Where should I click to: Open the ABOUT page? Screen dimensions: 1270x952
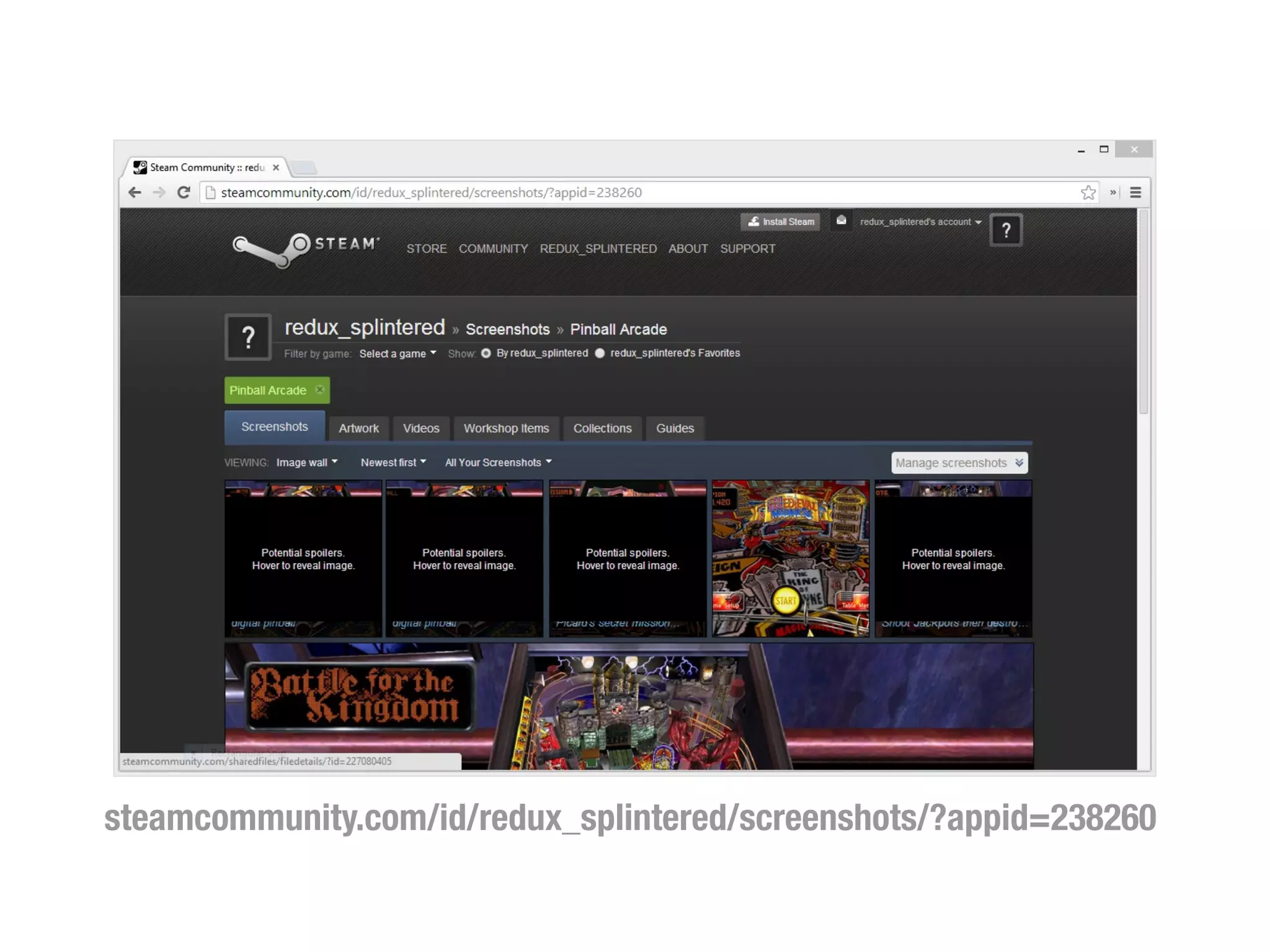[x=688, y=249]
